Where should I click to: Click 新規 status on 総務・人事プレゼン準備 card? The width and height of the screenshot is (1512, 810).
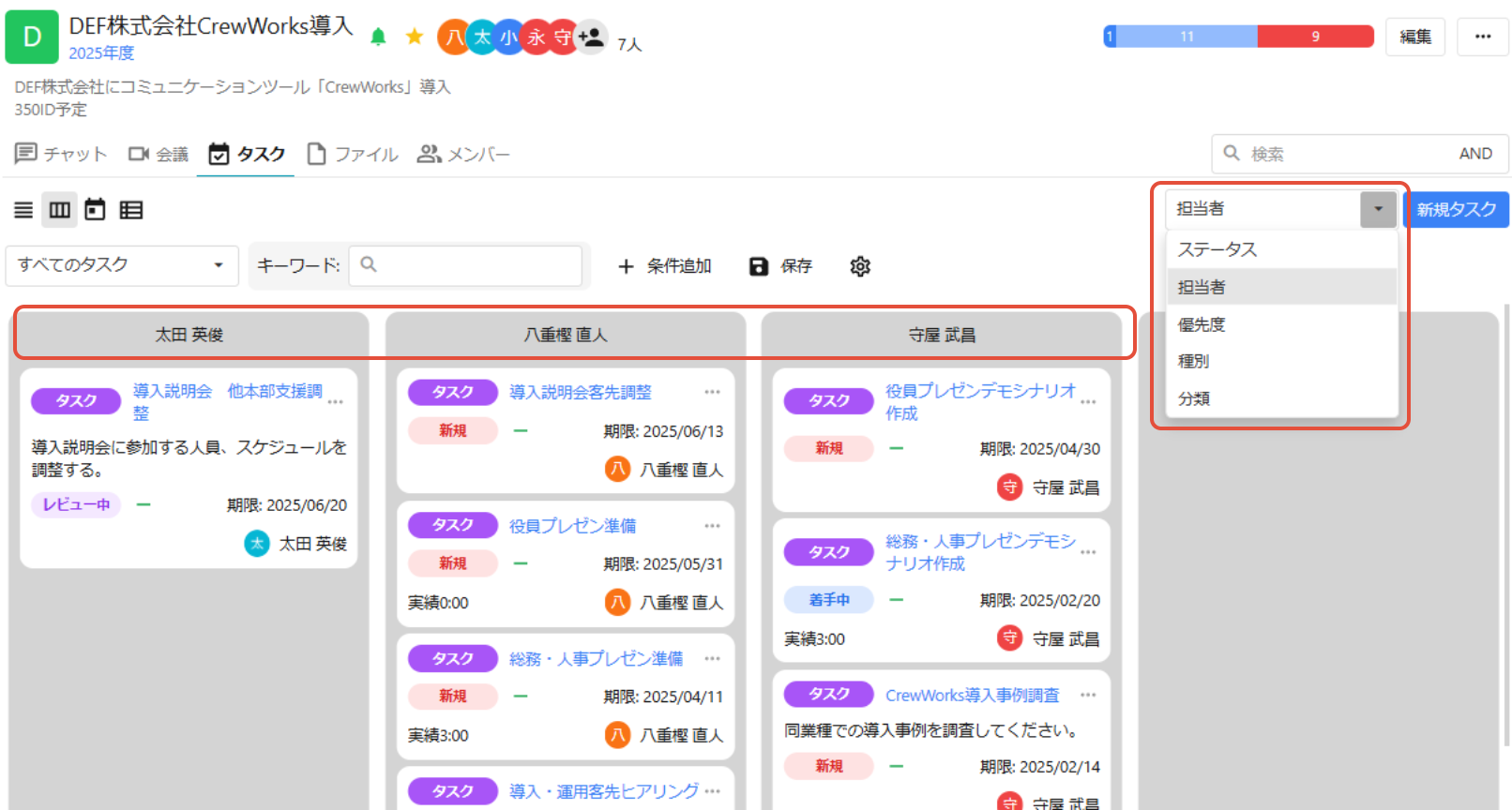453,697
